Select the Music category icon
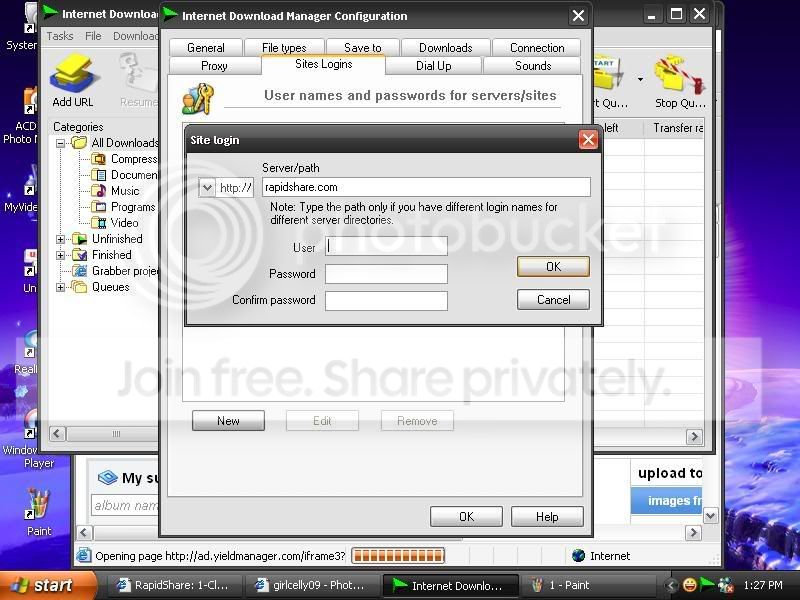The image size is (800, 600). coord(98,191)
